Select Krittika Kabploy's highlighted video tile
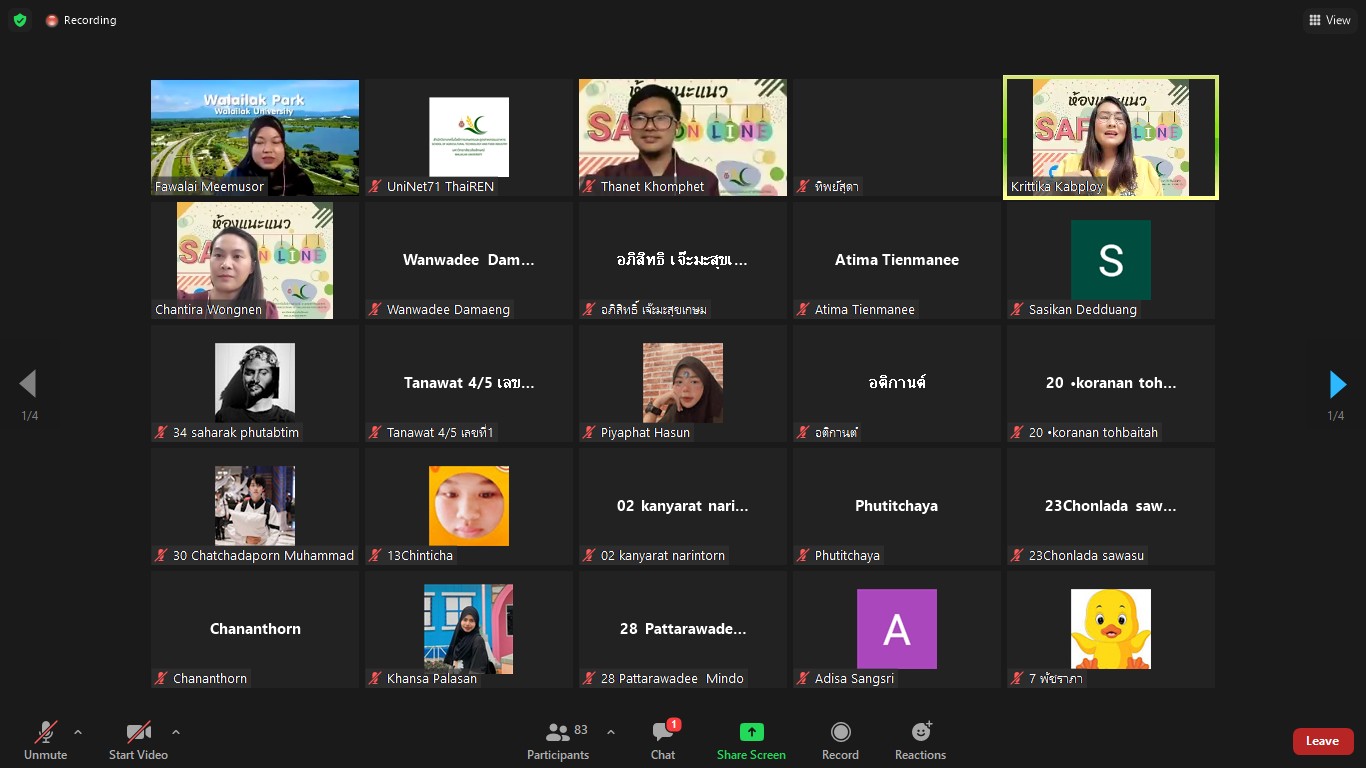The image size is (1366, 768). point(1110,137)
